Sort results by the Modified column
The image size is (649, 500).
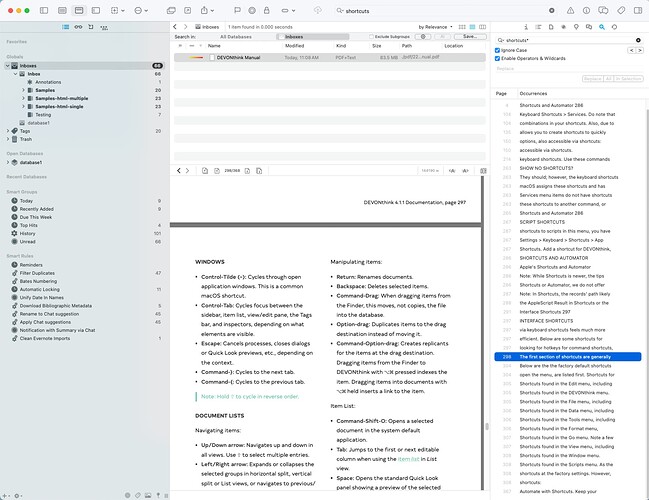(295, 46)
